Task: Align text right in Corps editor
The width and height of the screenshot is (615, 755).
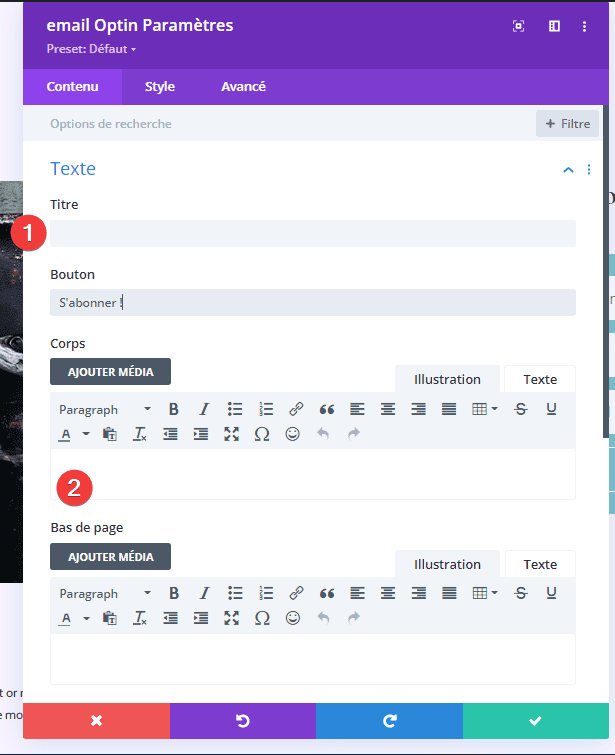Action: coord(419,409)
